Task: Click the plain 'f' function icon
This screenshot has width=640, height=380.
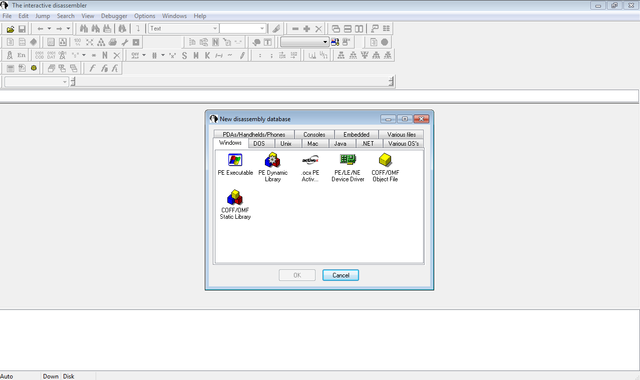Action: 92,69
